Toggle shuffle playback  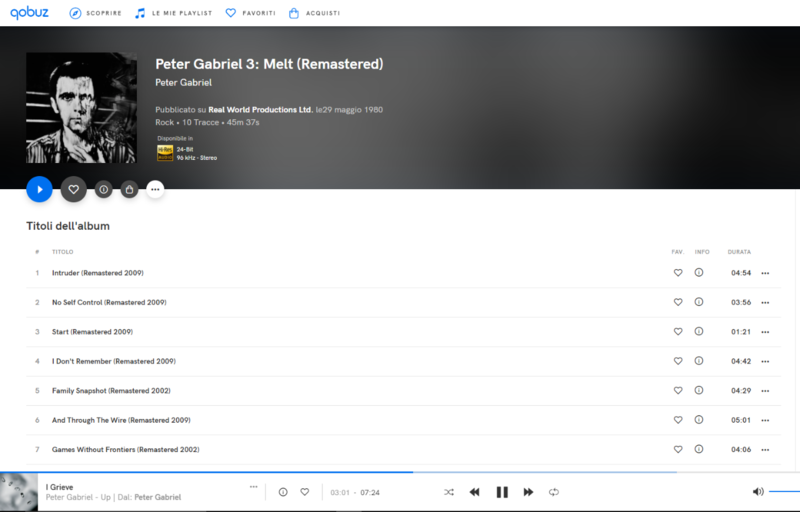[x=448, y=492]
